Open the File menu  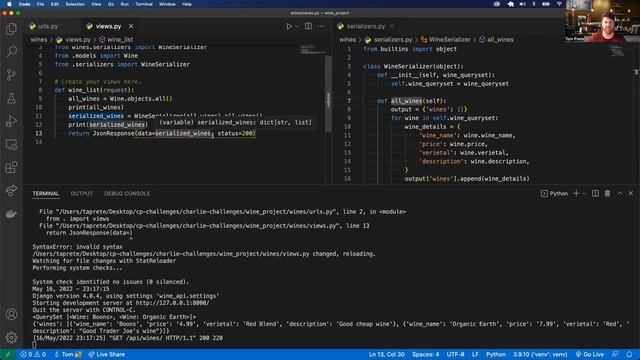[40, 4]
